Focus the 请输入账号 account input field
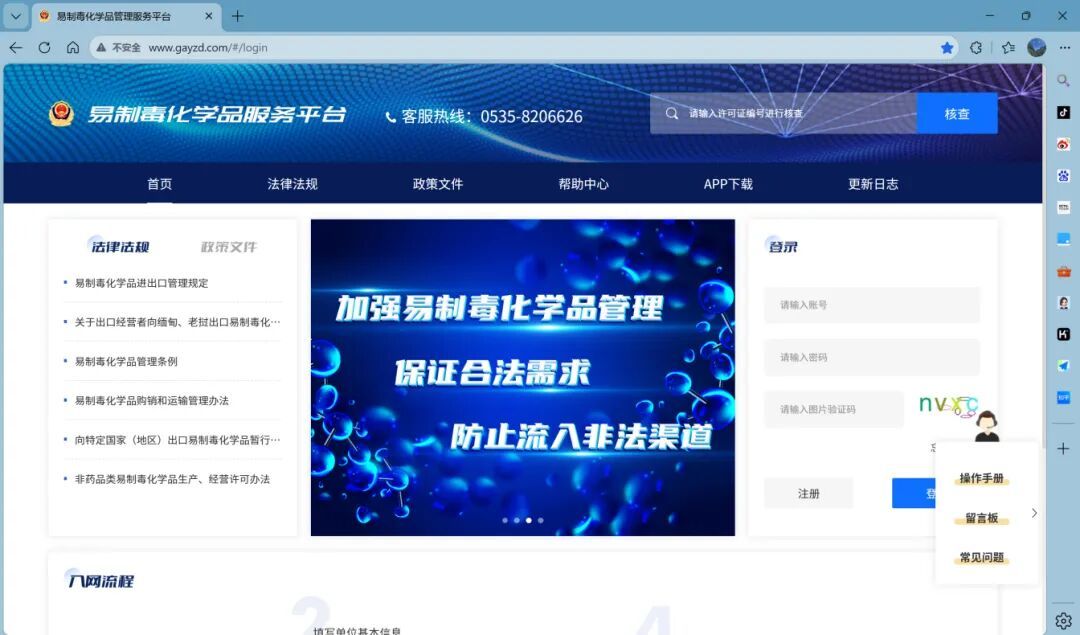Screen dimensions: 1080x635 click(x=871, y=305)
